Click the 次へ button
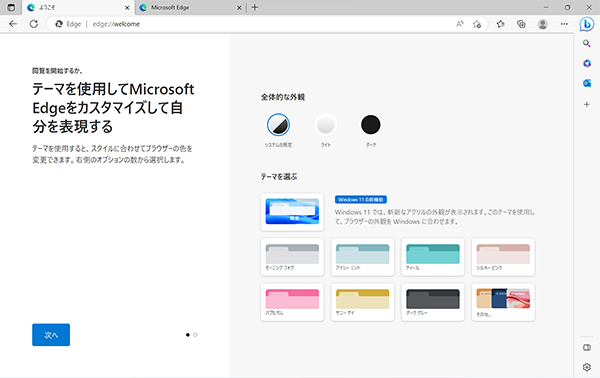 pos(51,335)
